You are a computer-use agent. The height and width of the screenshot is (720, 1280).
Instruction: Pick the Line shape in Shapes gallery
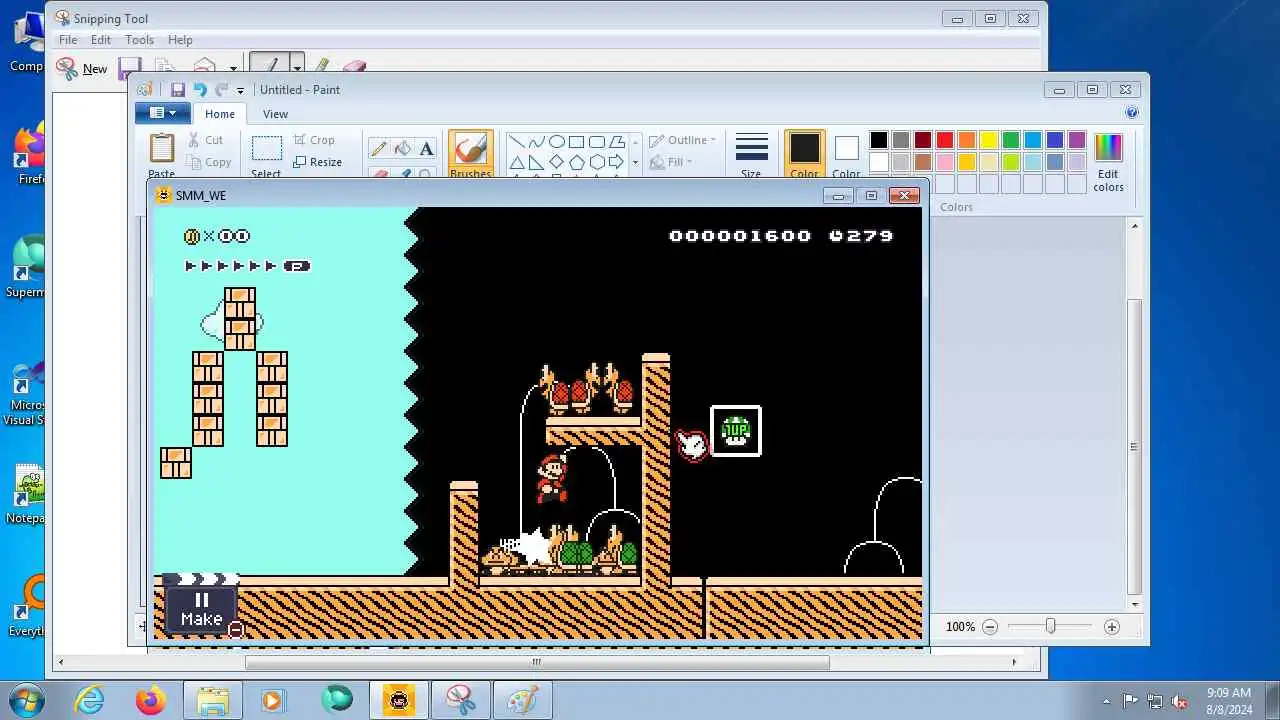(517, 142)
